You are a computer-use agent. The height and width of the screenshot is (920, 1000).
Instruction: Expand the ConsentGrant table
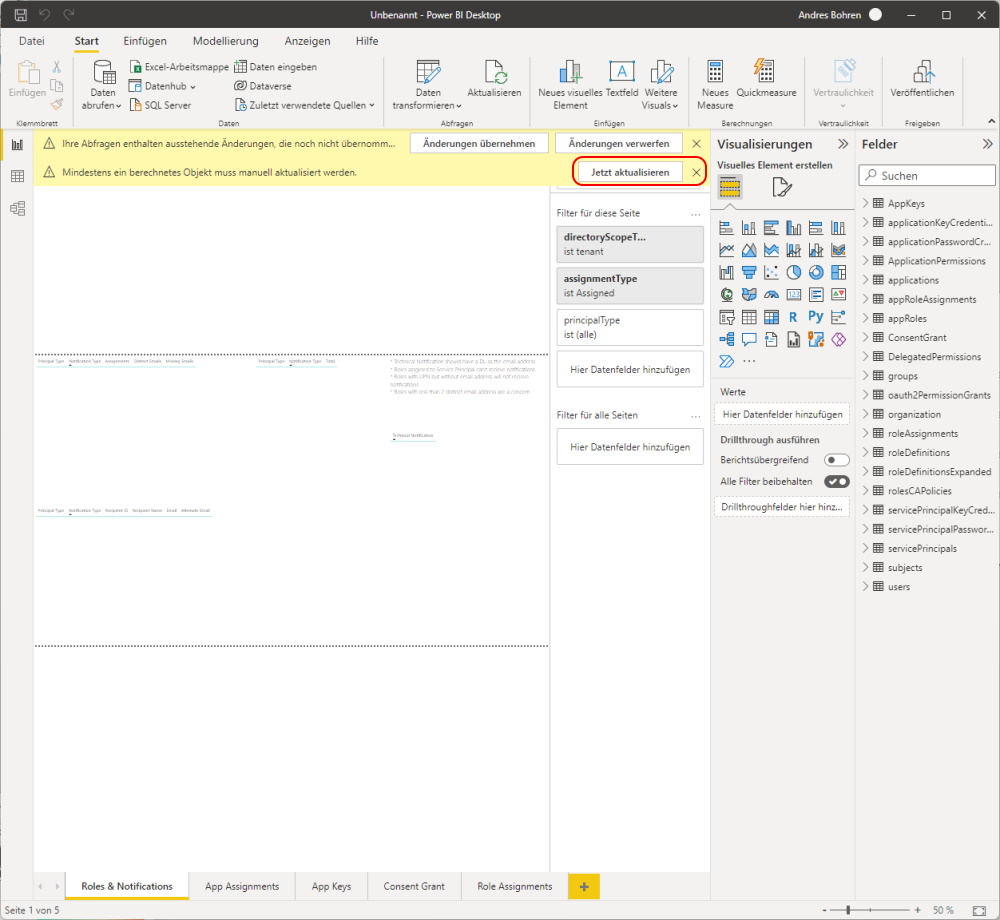coord(865,337)
